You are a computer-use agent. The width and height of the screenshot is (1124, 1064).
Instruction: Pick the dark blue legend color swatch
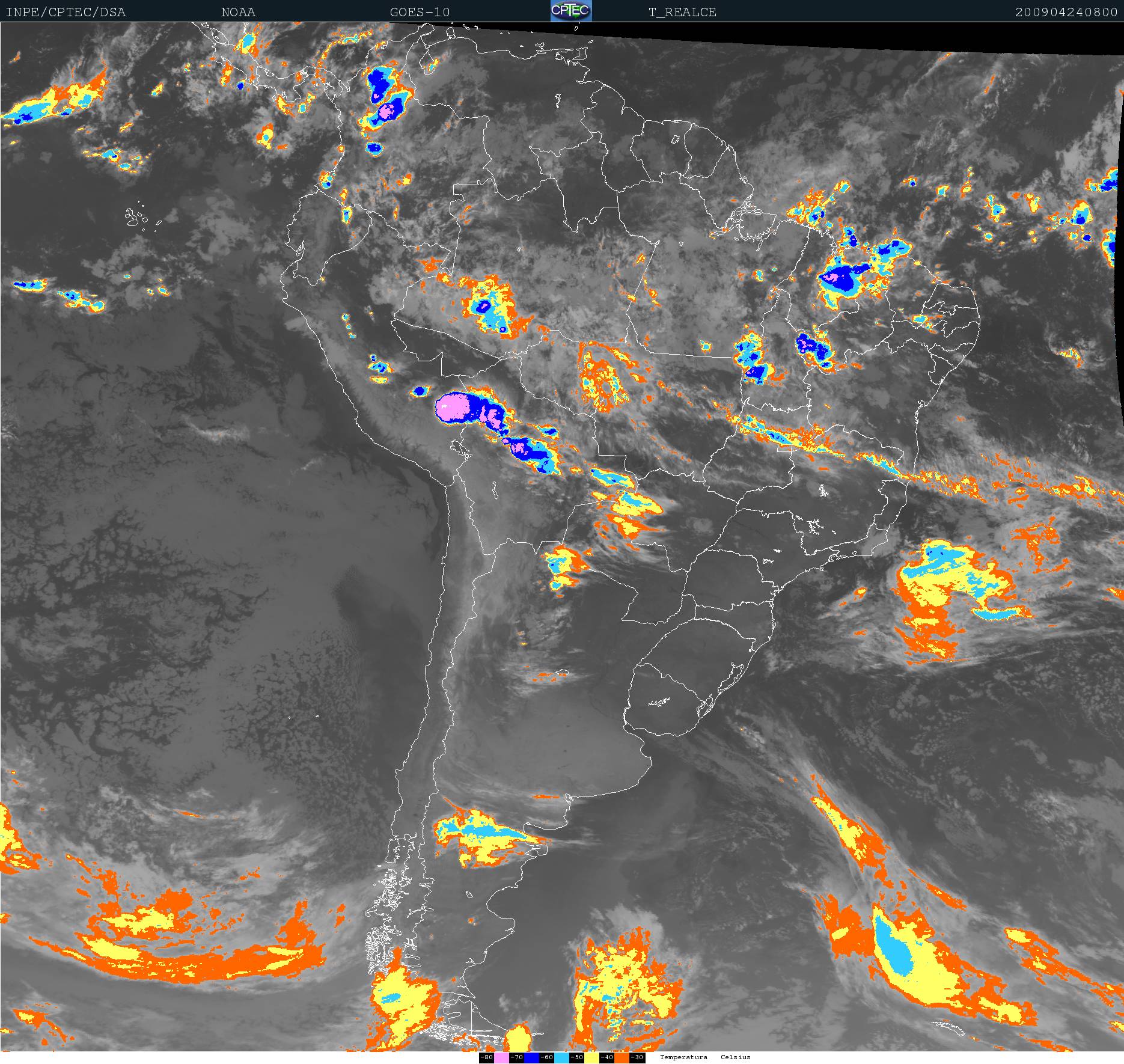click(x=531, y=1057)
